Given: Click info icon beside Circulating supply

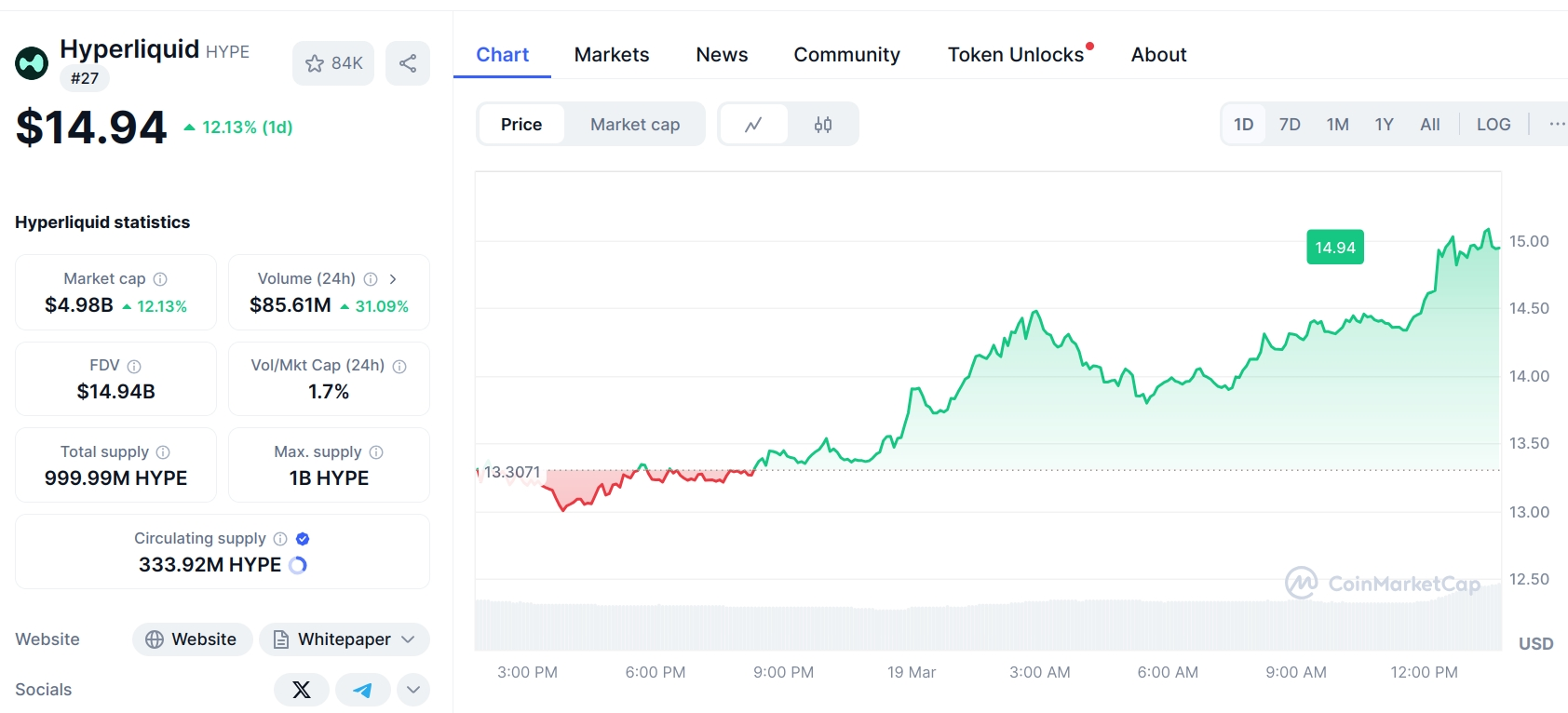Looking at the screenshot, I should [280, 539].
